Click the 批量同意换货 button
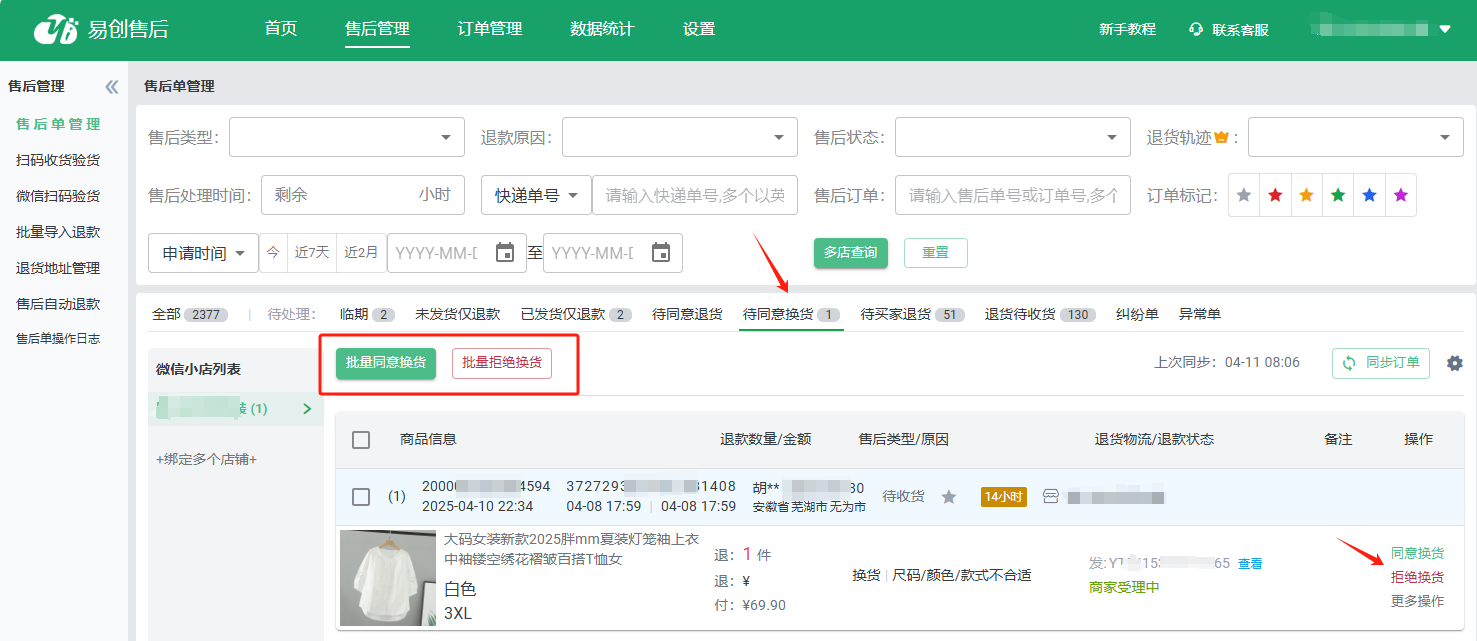 coord(386,362)
